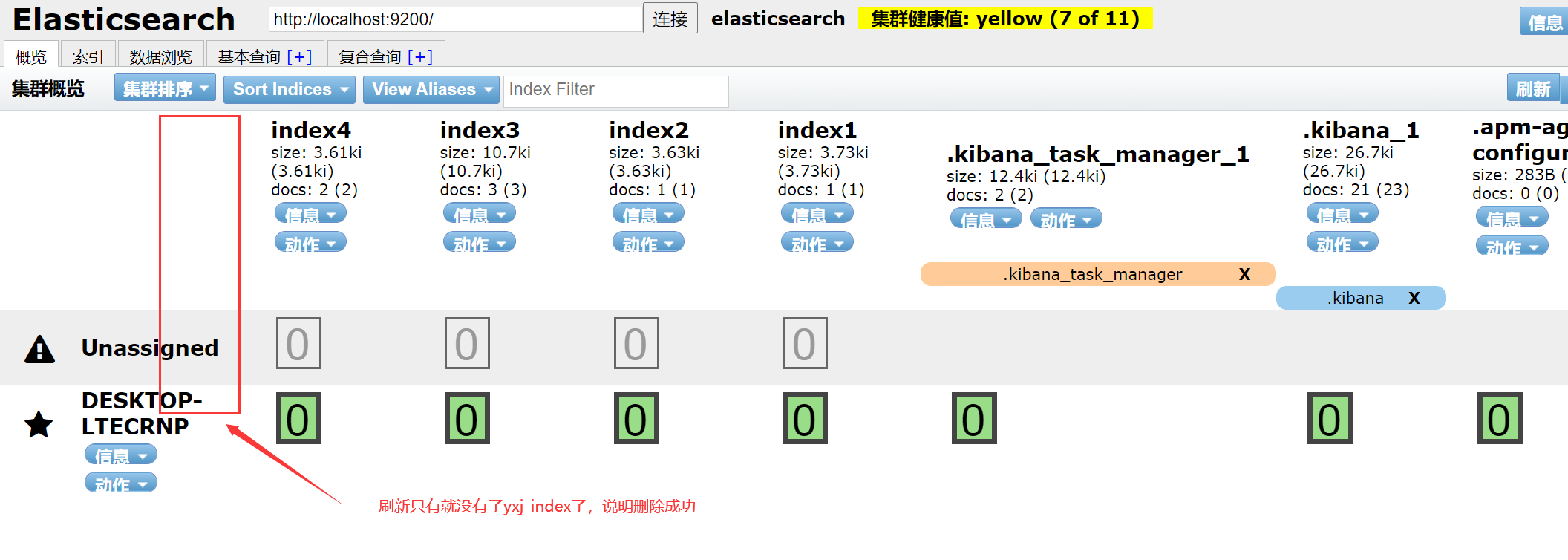This screenshot has height=560, width=1568.
Task: Click the yellow 集群健康值 status badge
Action: [x=1005, y=19]
